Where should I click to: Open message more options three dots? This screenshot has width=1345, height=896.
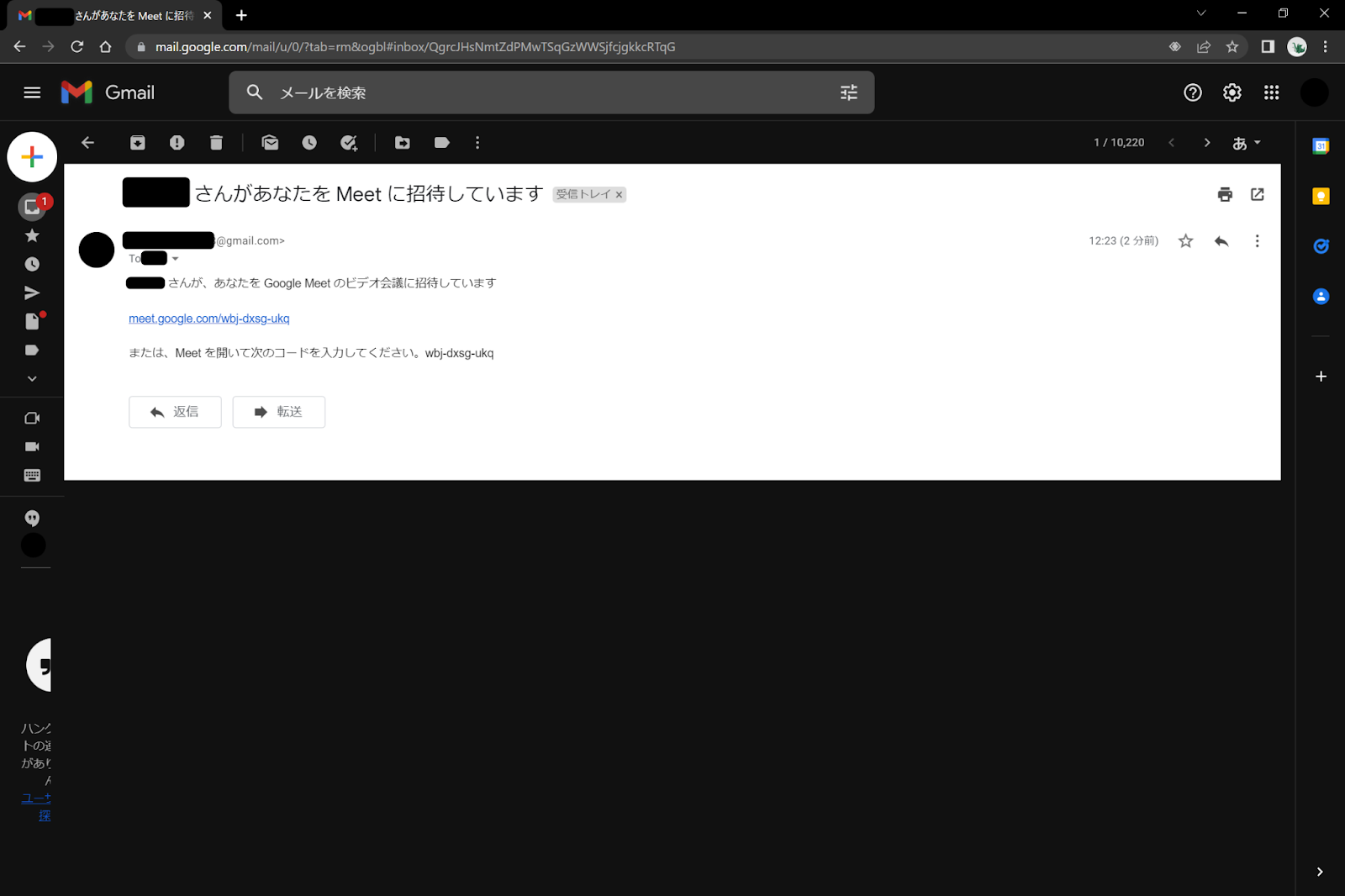click(1257, 241)
